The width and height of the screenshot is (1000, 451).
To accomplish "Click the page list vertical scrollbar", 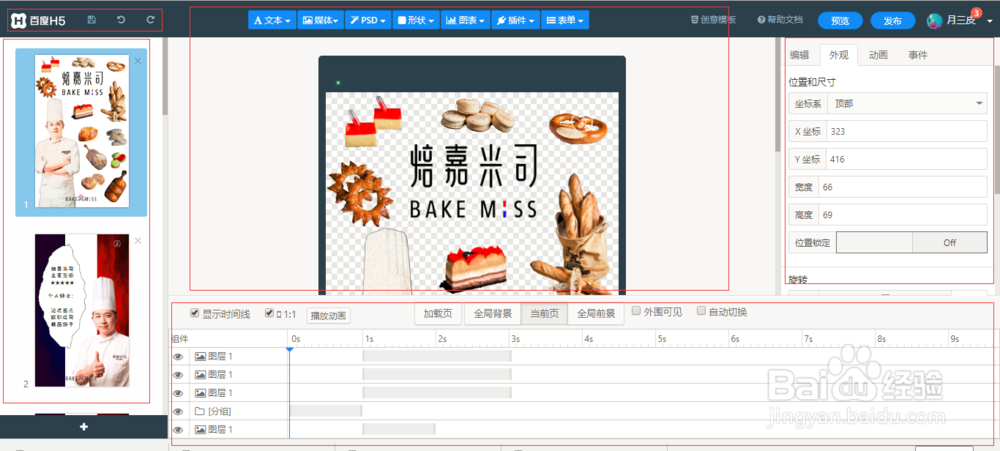I will click(165, 77).
